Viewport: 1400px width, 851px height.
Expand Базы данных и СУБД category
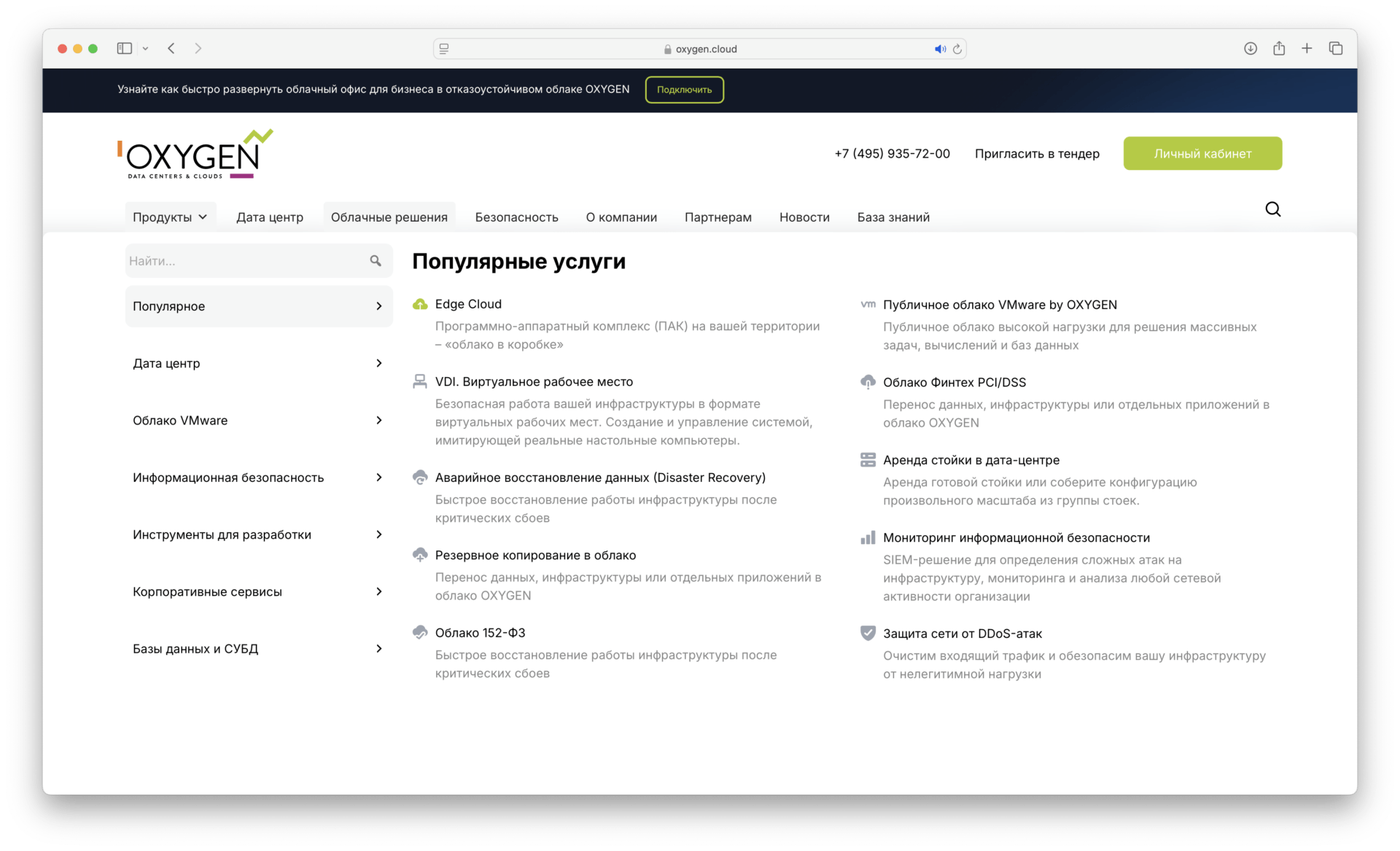click(258, 649)
